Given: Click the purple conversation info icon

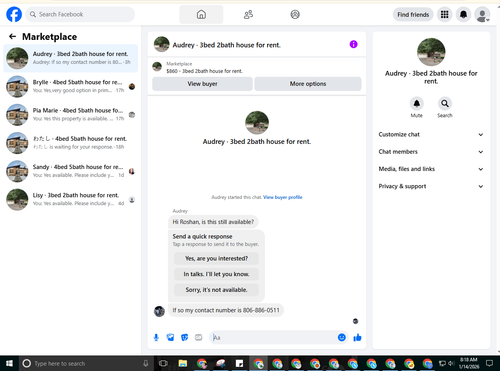Looking at the screenshot, I should click(x=353, y=44).
